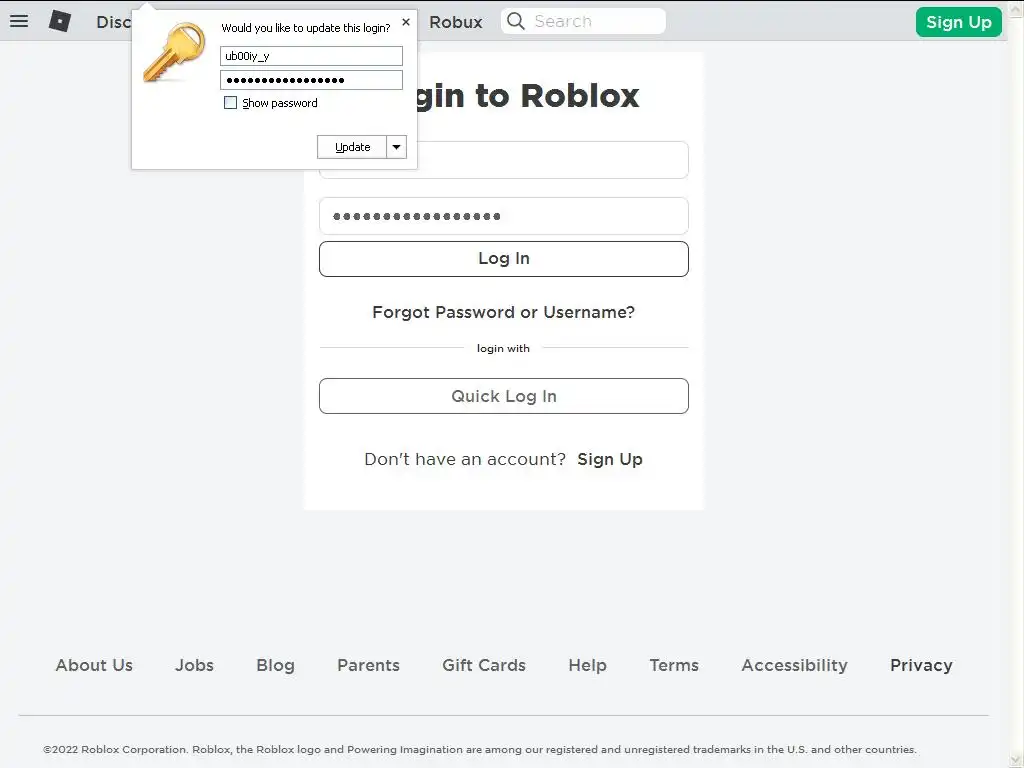
Task: Click the popup password field
Action: pos(312,80)
